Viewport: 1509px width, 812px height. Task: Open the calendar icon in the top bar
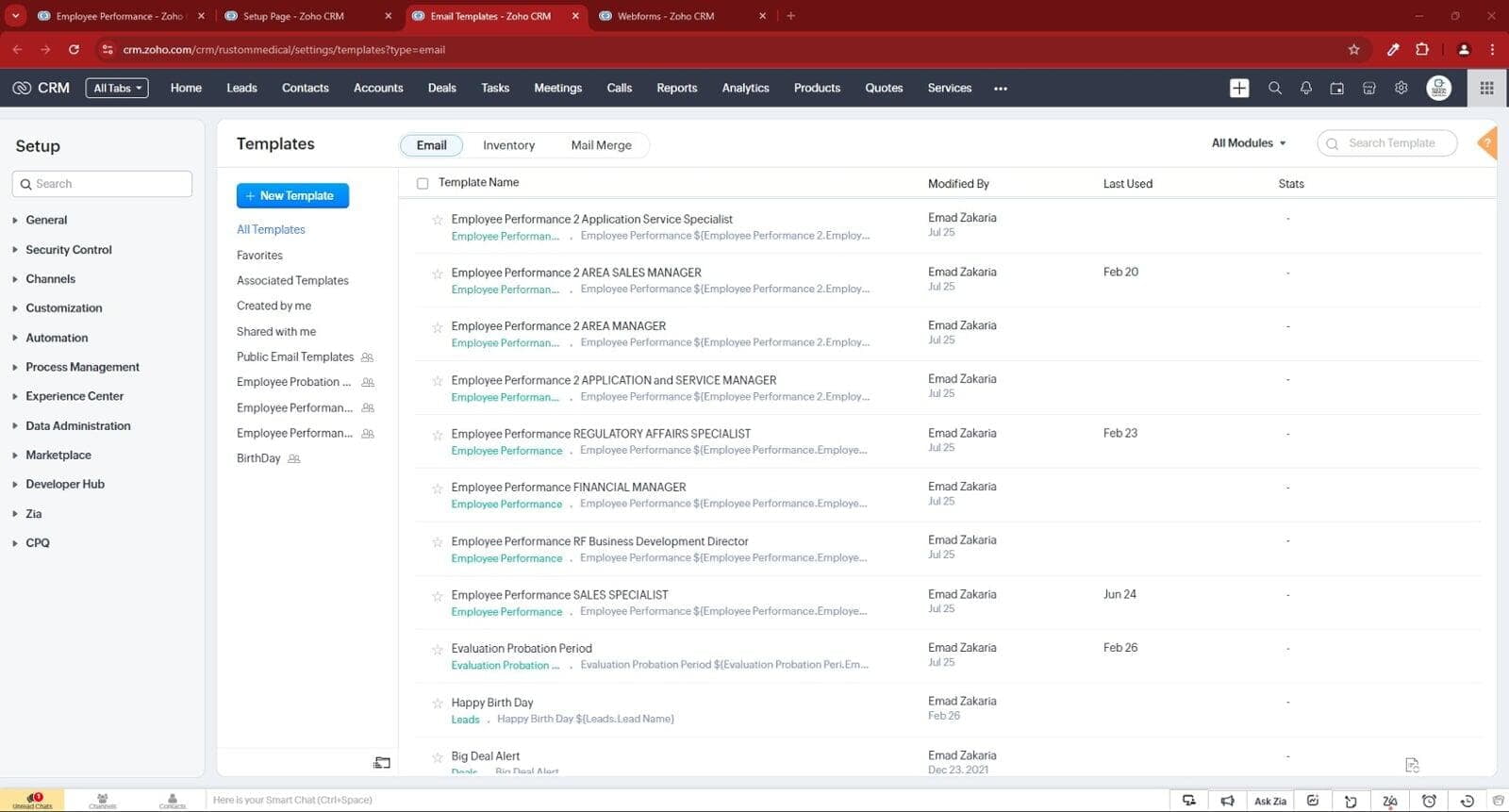point(1337,88)
